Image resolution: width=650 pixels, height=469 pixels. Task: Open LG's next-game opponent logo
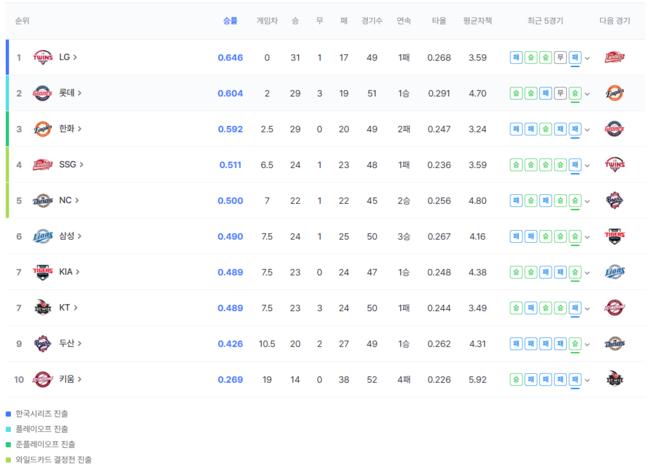click(614, 57)
